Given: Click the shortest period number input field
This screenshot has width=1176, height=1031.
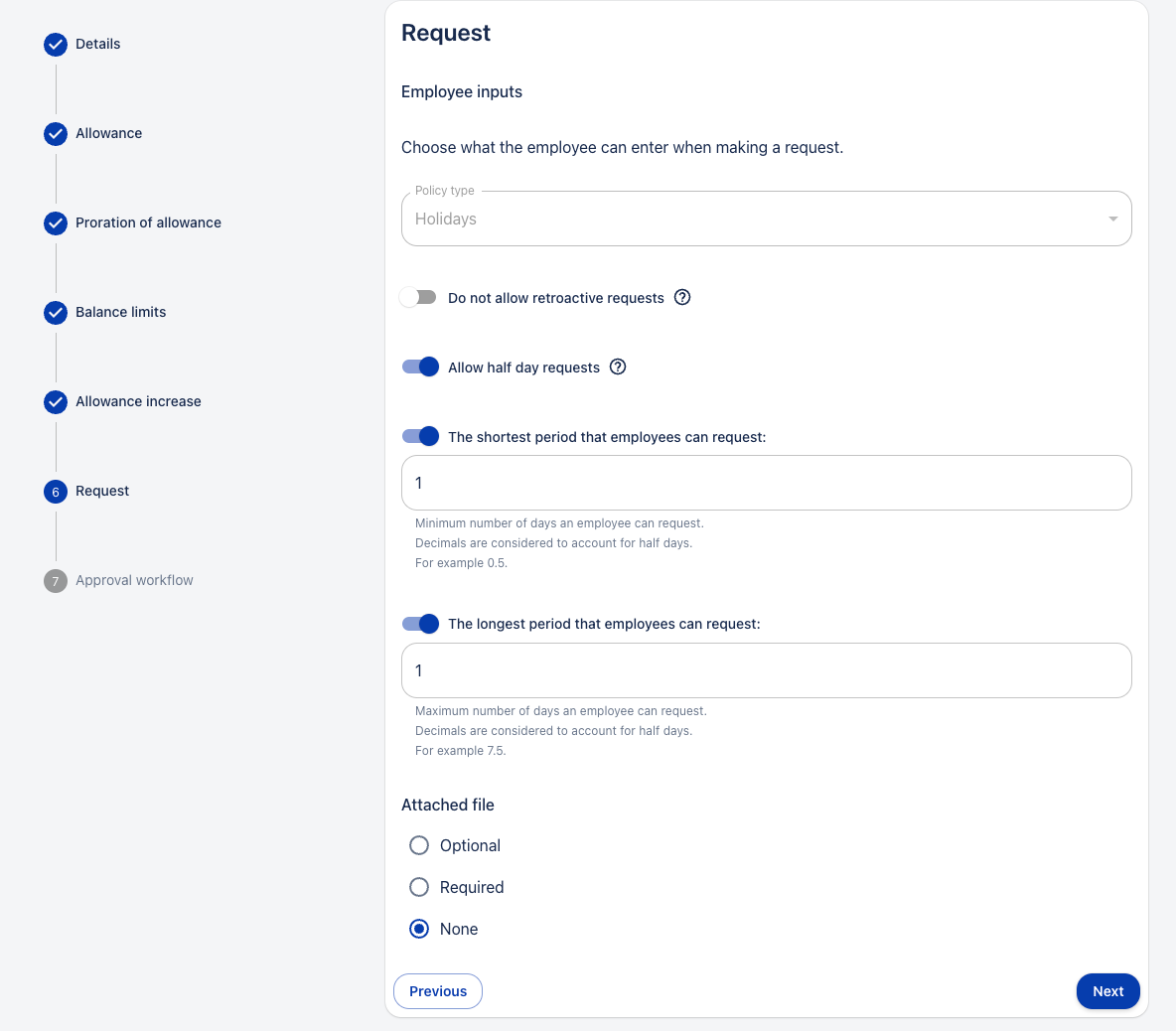Looking at the screenshot, I should (766, 483).
